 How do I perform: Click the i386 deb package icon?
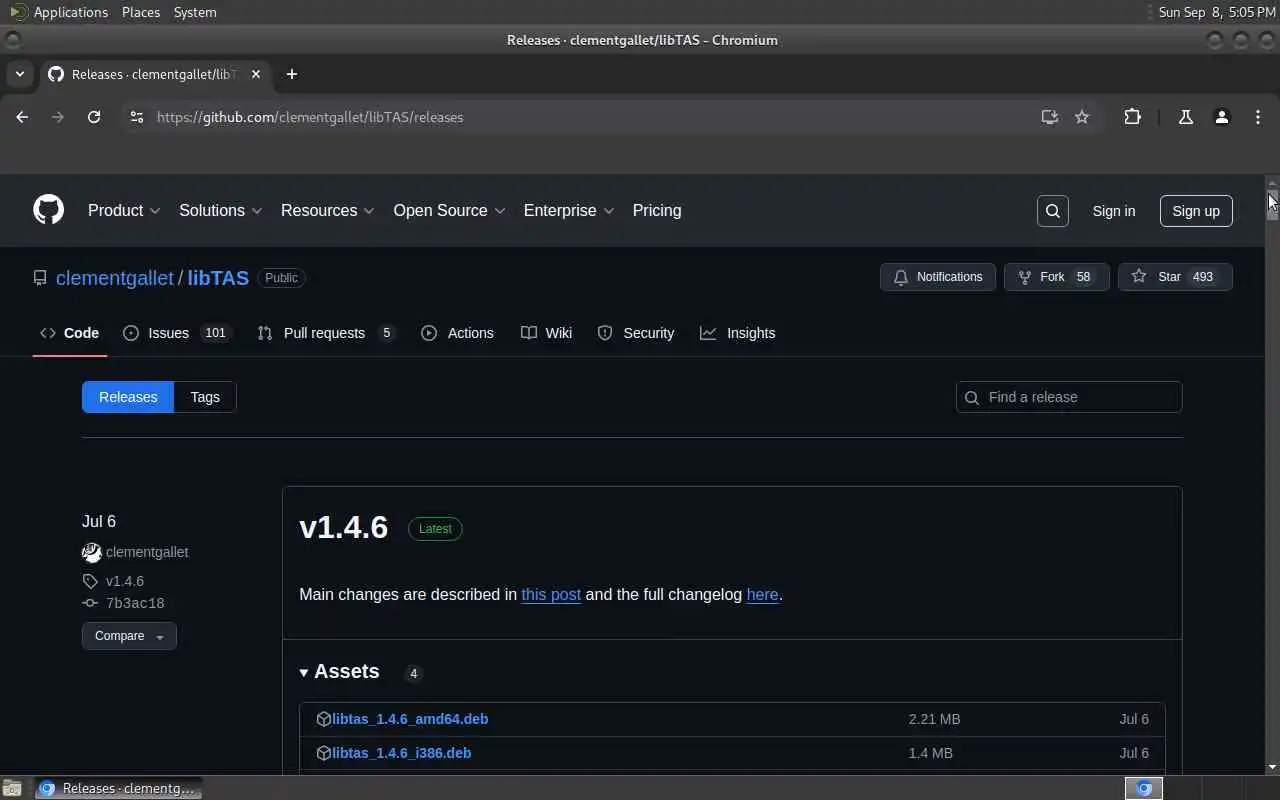coord(323,753)
